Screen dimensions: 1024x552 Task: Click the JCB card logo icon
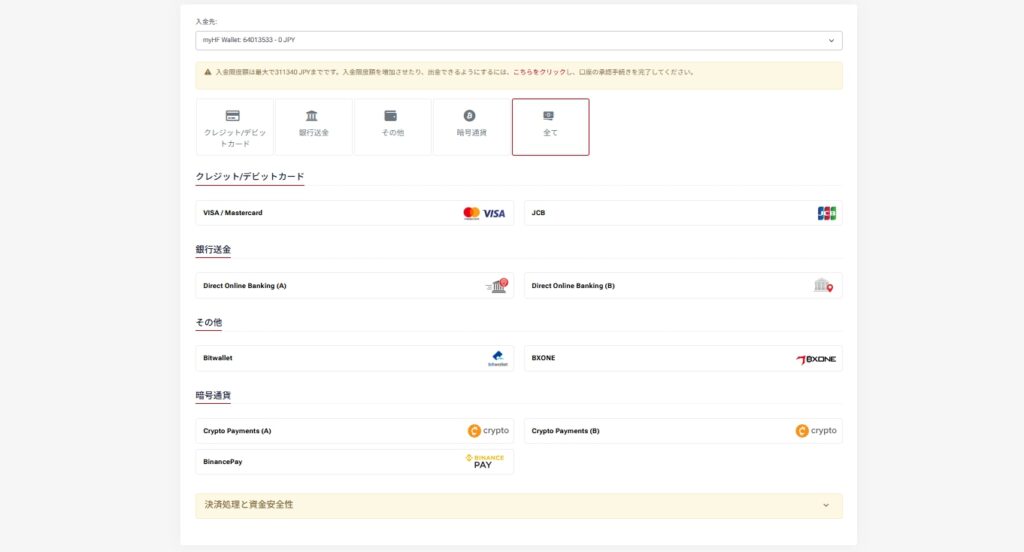[826, 213]
